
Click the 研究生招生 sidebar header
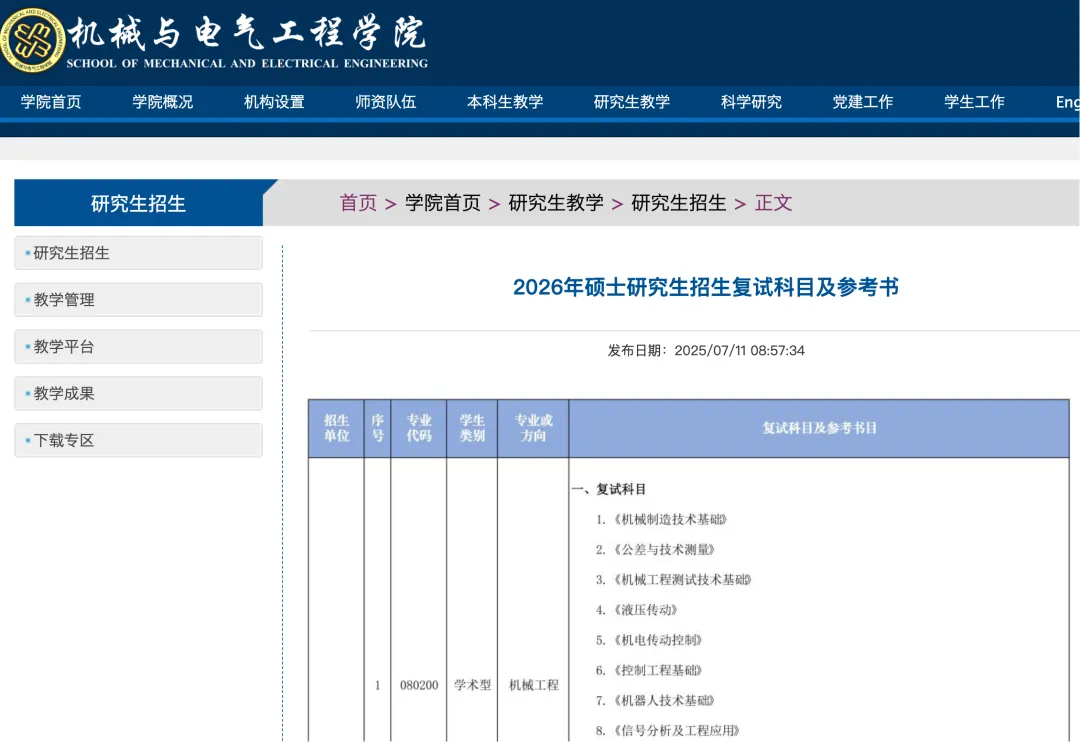coord(138,203)
